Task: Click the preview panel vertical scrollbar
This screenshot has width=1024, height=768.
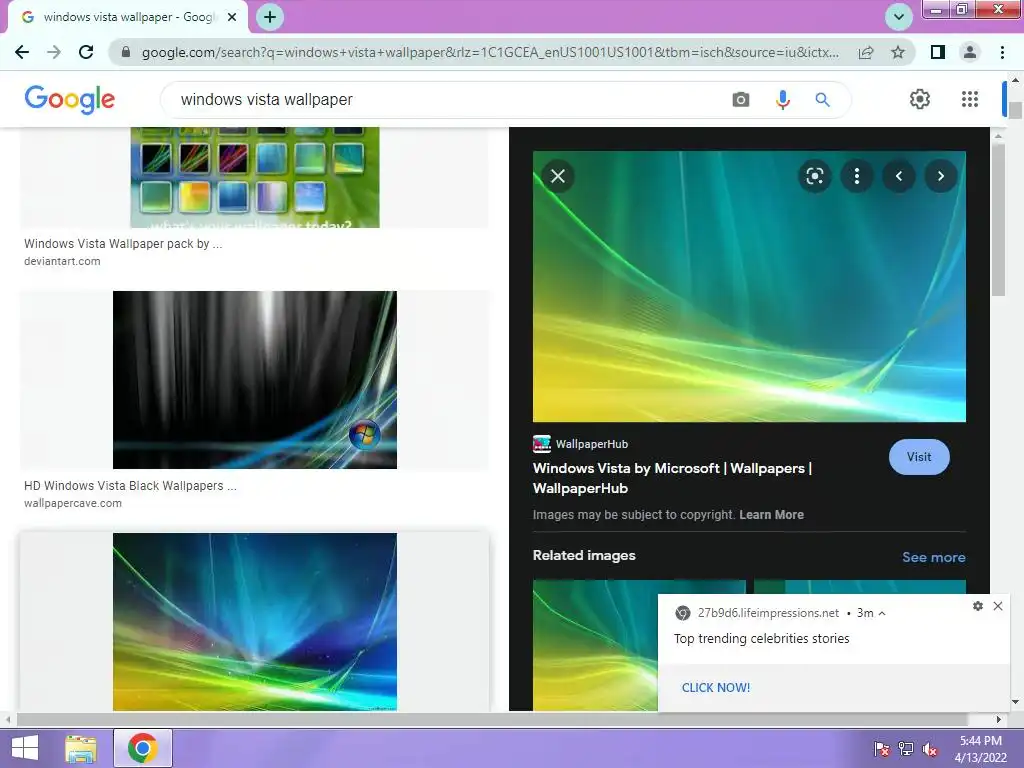Action: [x=998, y=219]
